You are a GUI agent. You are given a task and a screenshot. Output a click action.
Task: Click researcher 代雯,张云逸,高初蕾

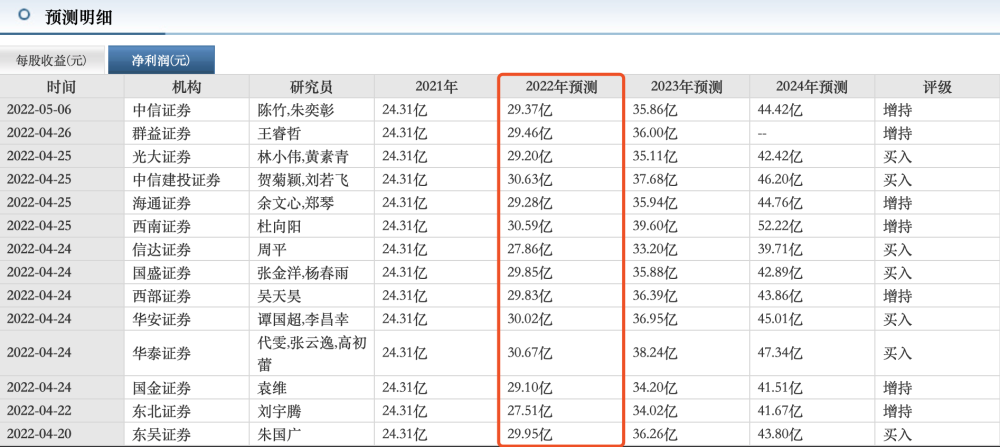click(311, 353)
